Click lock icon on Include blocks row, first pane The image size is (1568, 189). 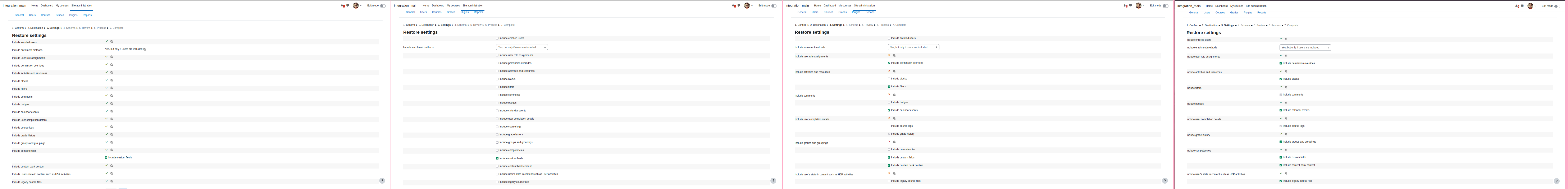tap(111, 80)
